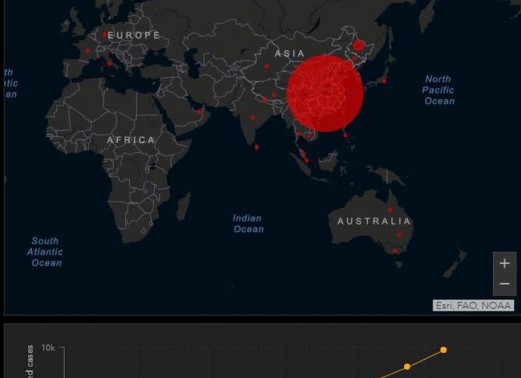Click the red case dot over Japan

tap(384, 81)
